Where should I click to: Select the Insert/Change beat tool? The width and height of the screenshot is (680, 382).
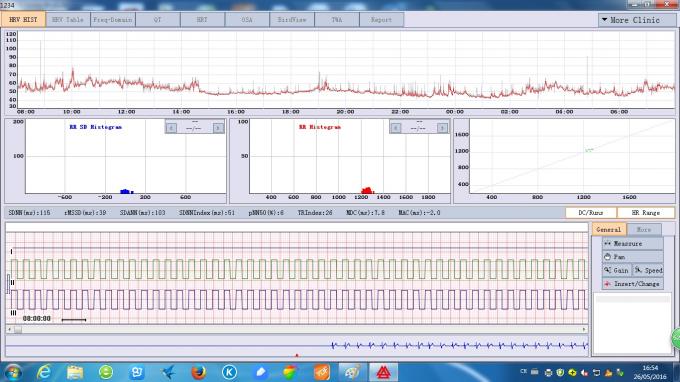[632, 284]
